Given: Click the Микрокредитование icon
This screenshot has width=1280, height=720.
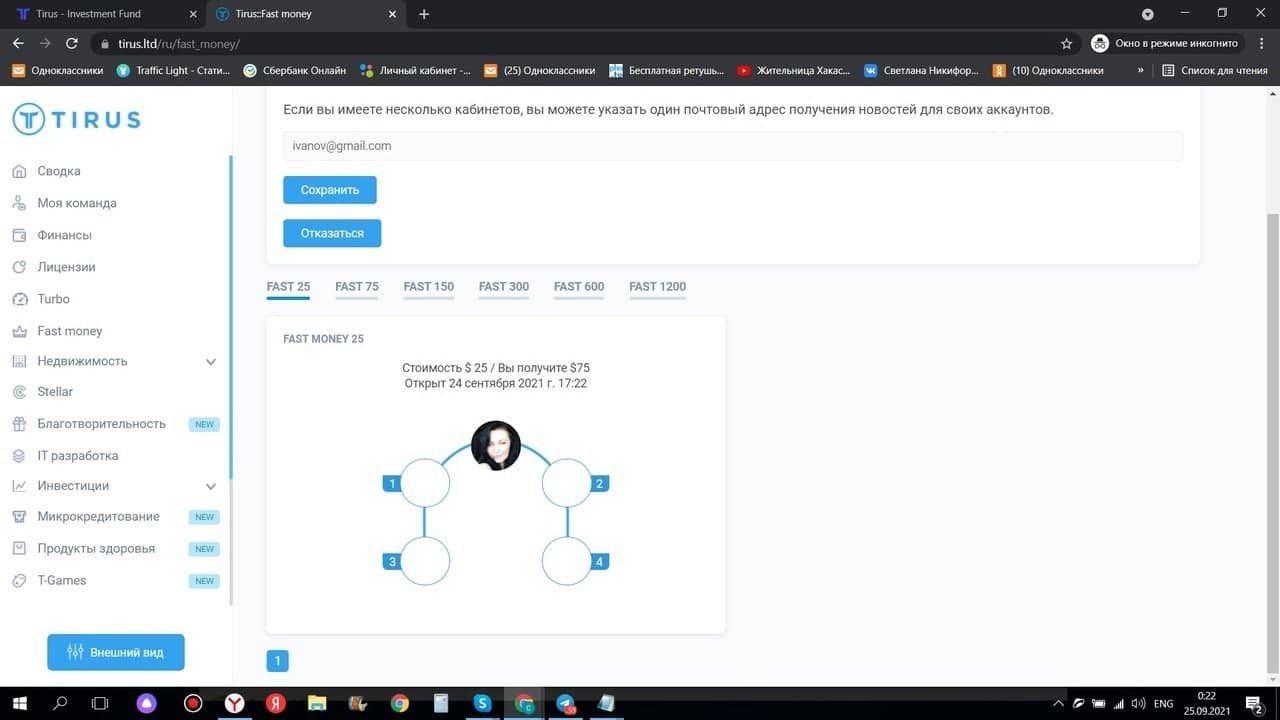Looking at the screenshot, I should 19,517.
